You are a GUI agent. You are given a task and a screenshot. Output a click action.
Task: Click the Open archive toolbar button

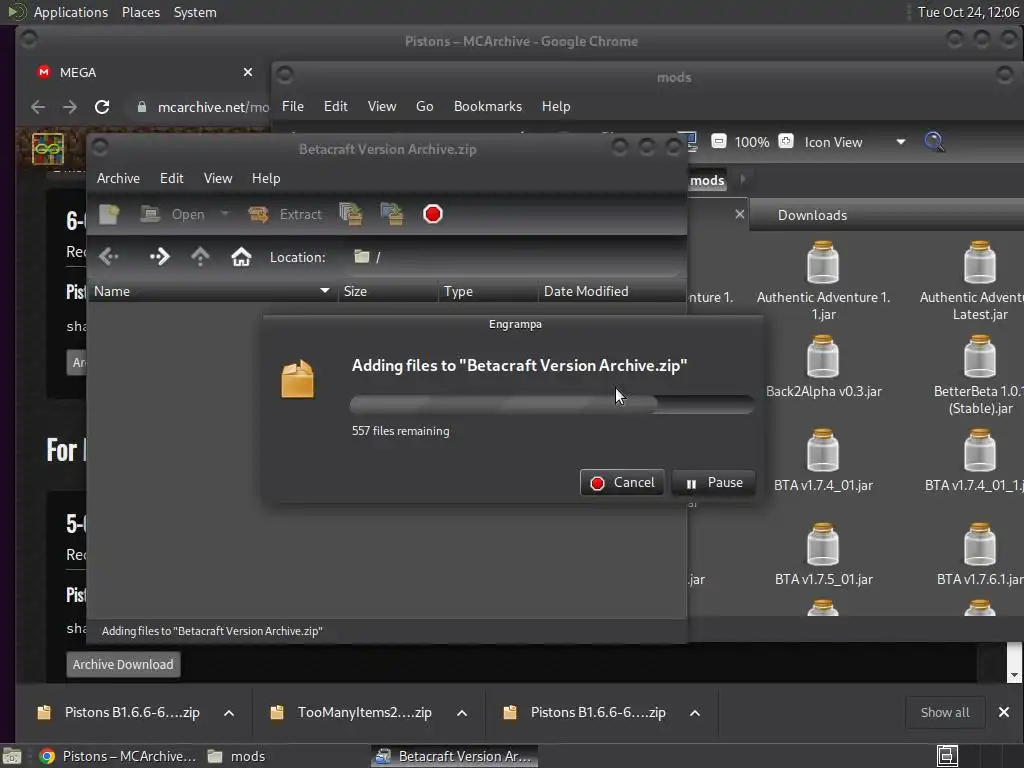click(x=173, y=214)
